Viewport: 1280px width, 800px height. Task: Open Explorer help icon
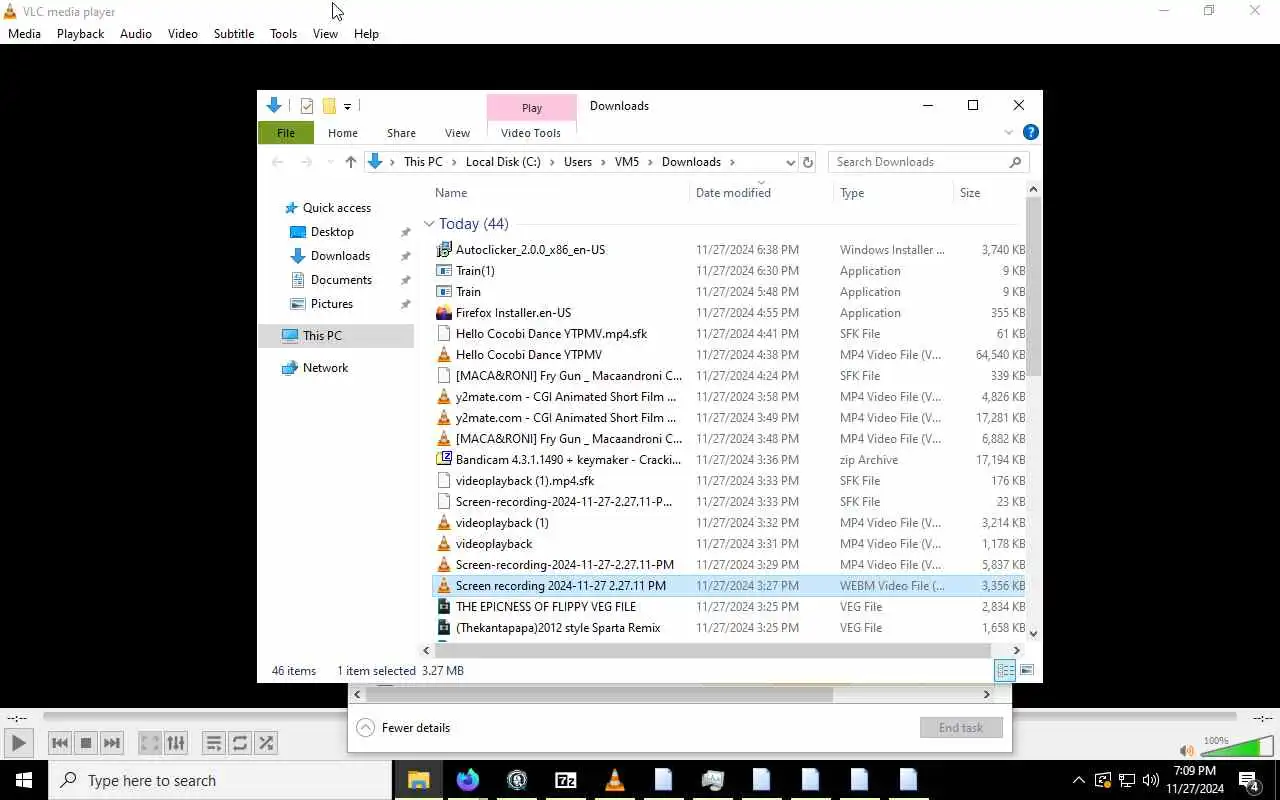point(1031,132)
